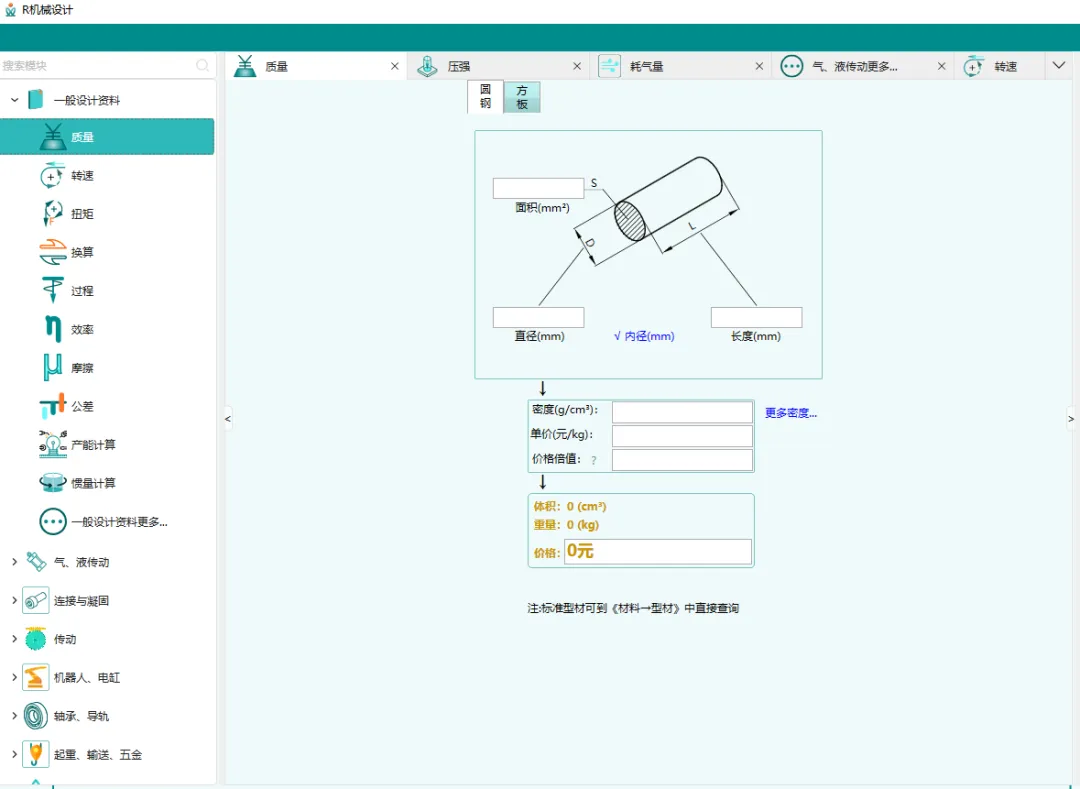Click the 机器人、电缸 robot icon

[36, 677]
